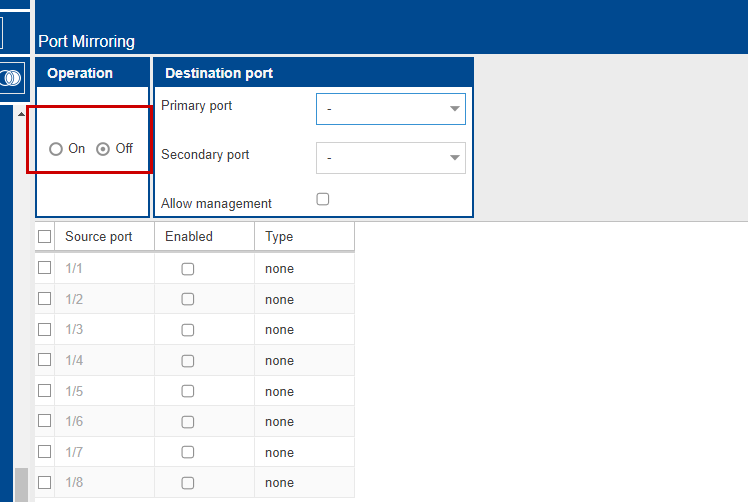Enable mirroring checkbox for source port 1/4
The width and height of the screenshot is (748, 502).
[188, 361]
